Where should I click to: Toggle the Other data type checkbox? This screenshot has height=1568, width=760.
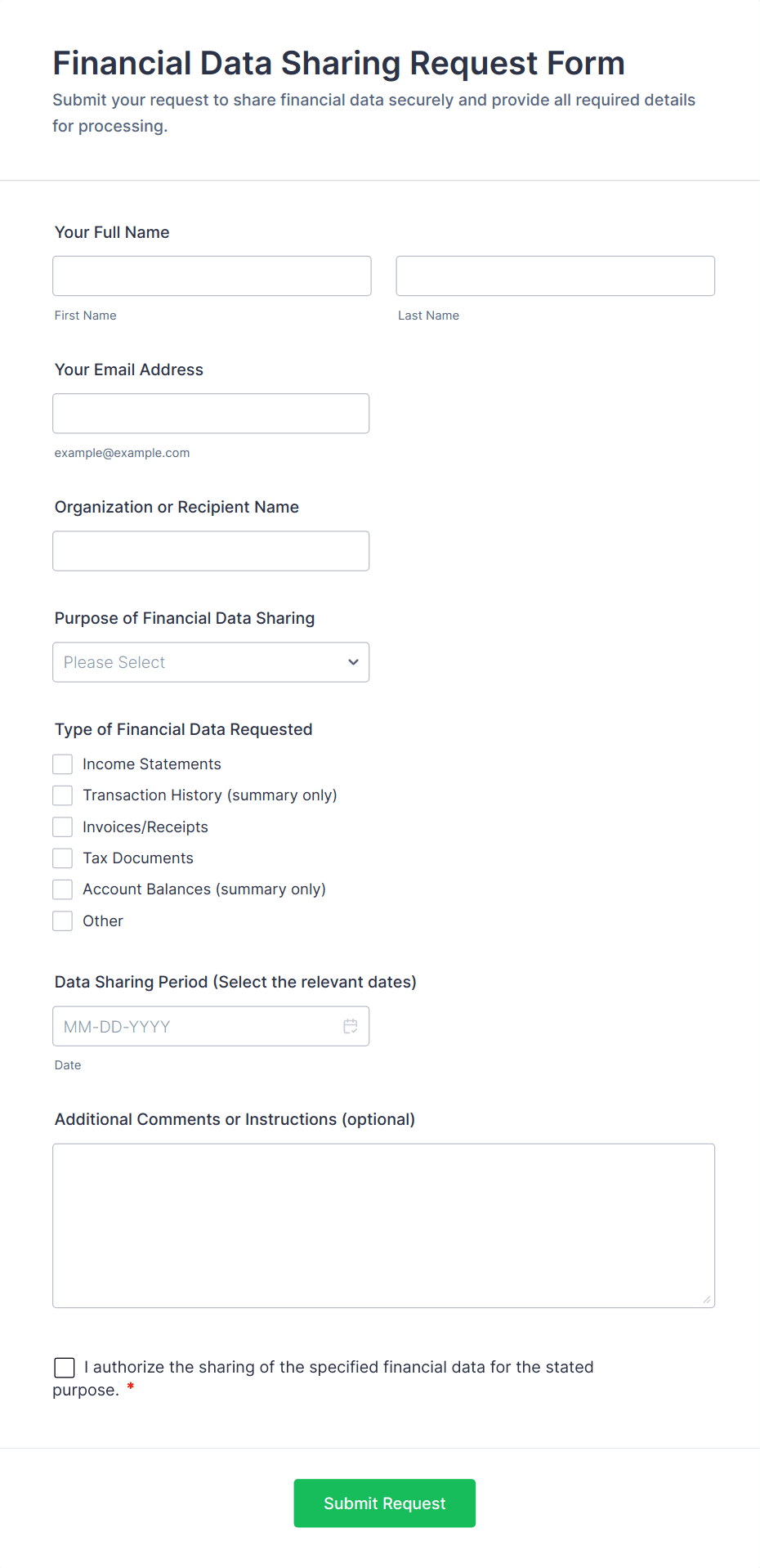point(62,921)
